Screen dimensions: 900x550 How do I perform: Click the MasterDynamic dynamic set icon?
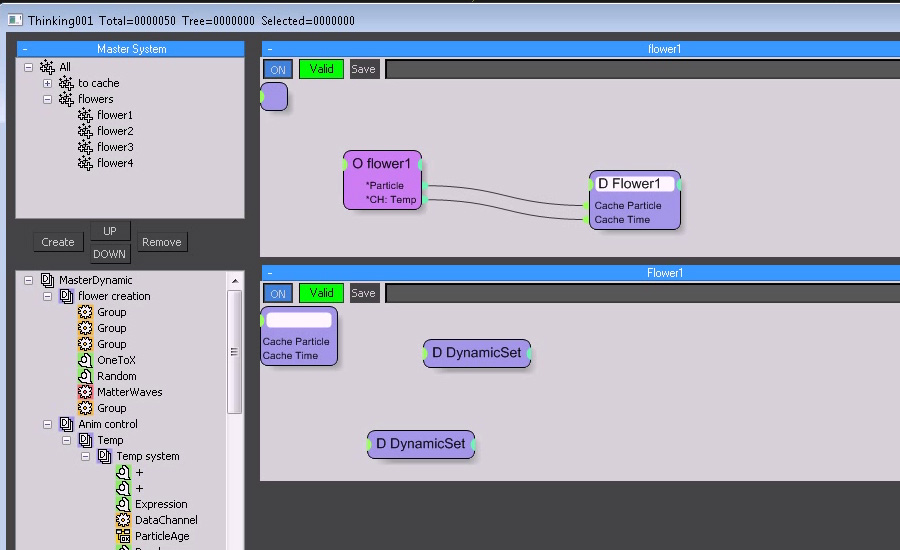(47, 280)
